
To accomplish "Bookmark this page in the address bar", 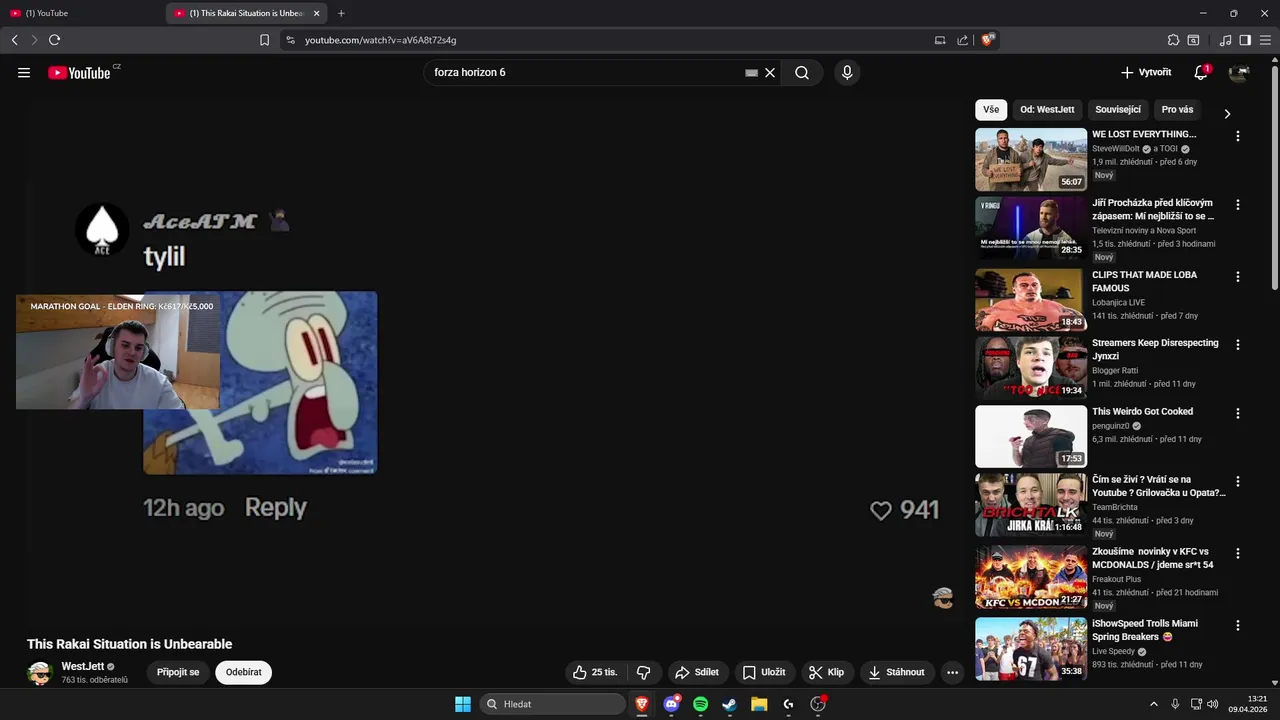I will pos(264,40).
